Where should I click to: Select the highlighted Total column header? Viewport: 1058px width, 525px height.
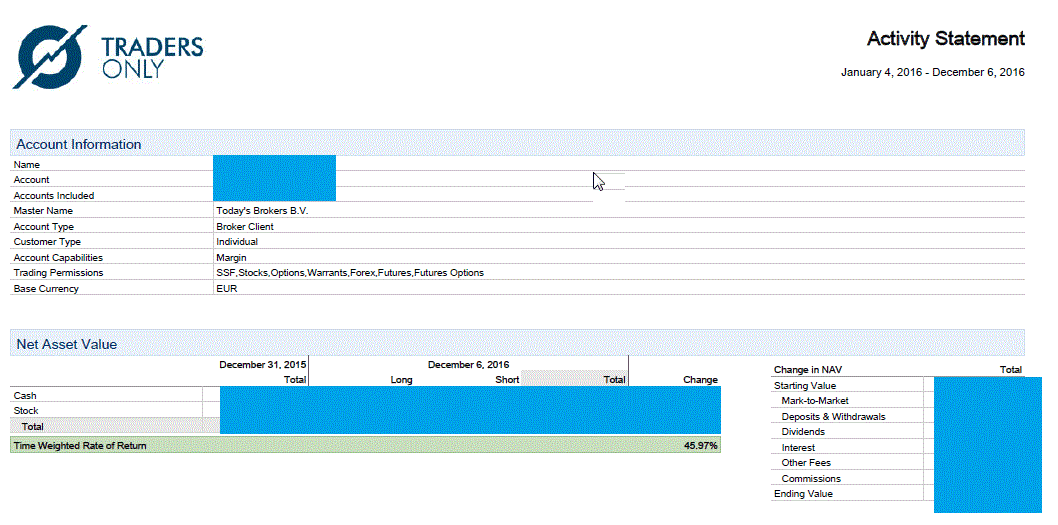click(614, 380)
